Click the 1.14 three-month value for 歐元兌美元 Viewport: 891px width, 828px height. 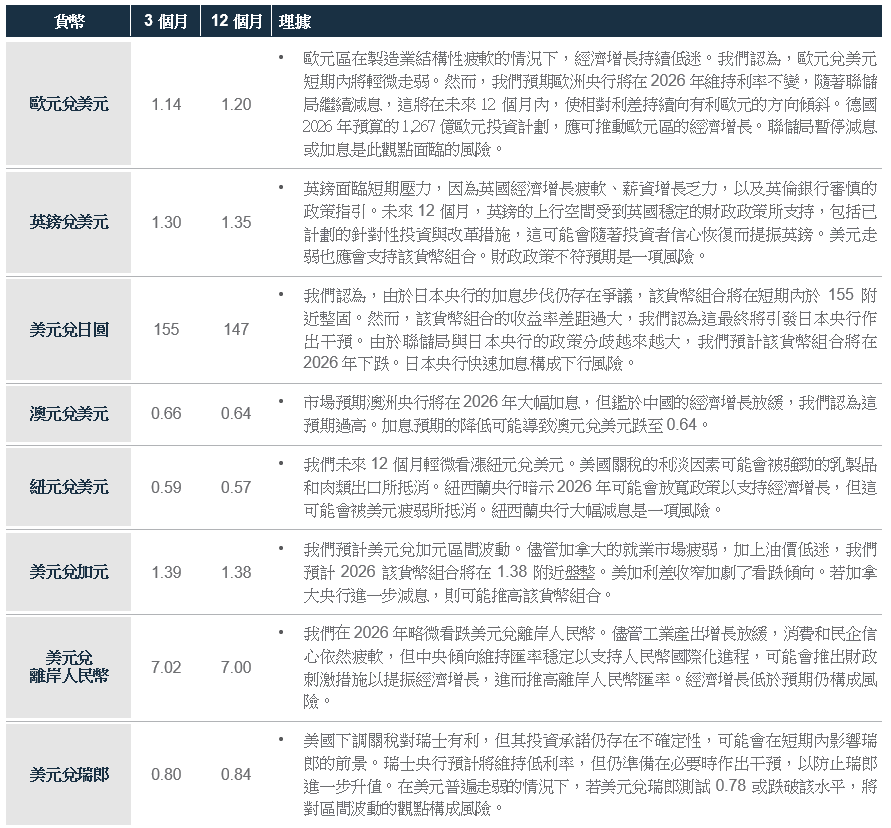coord(166,104)
